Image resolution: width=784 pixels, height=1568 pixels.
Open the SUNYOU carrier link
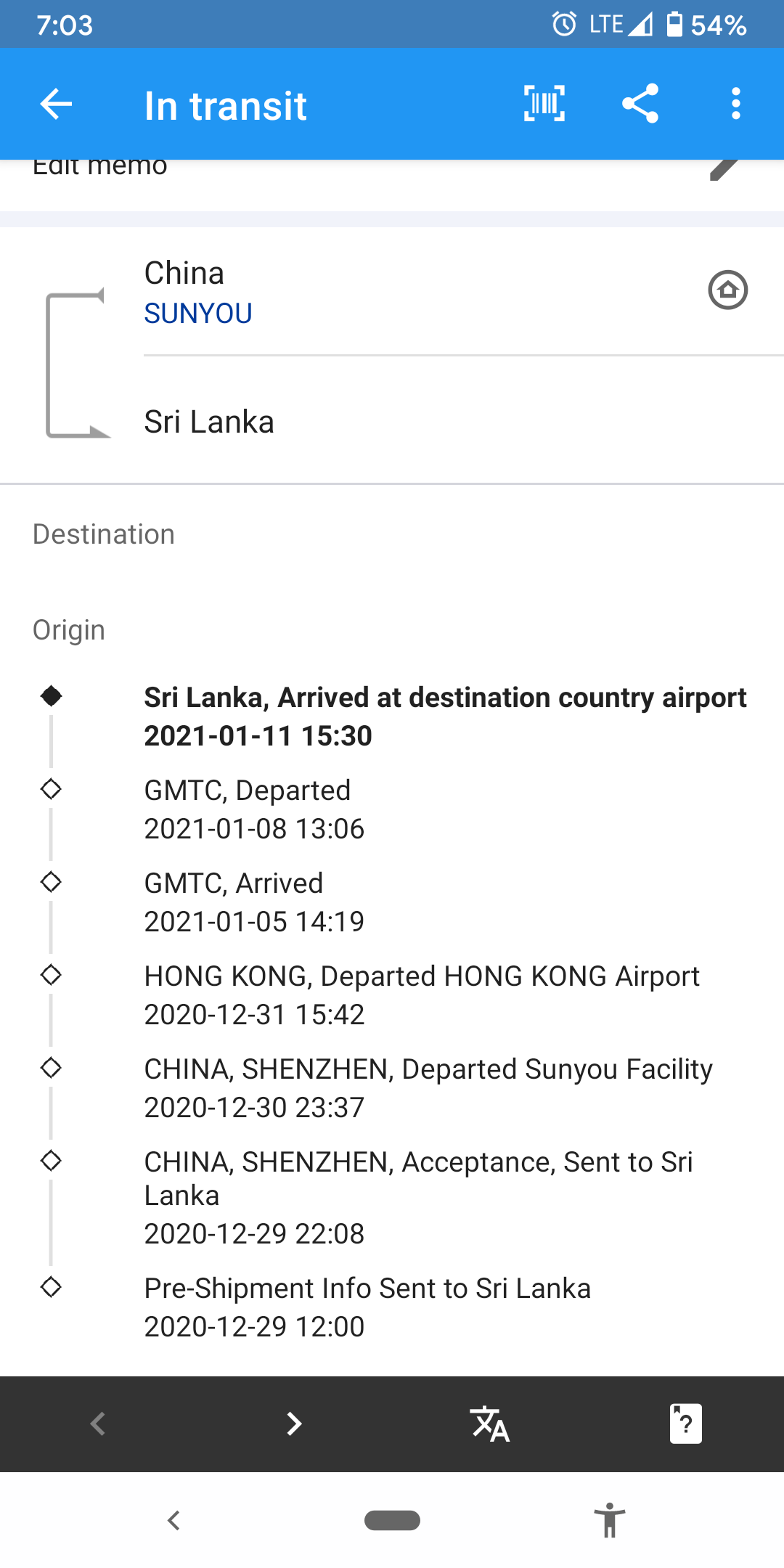coord(198,314)
